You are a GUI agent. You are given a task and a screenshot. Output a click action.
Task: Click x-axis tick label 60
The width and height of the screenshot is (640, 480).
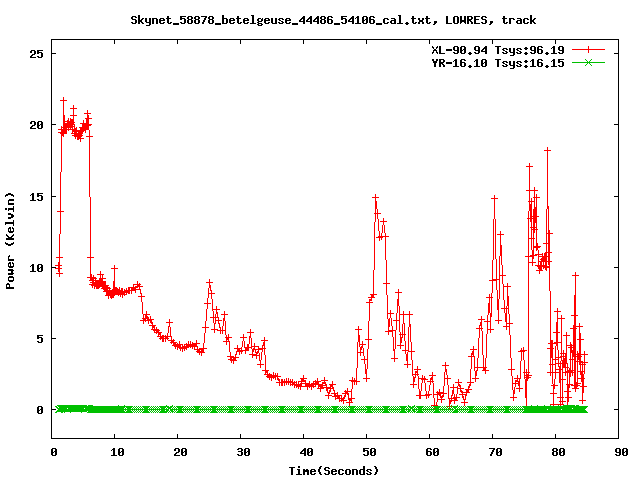tap(432, 452)
